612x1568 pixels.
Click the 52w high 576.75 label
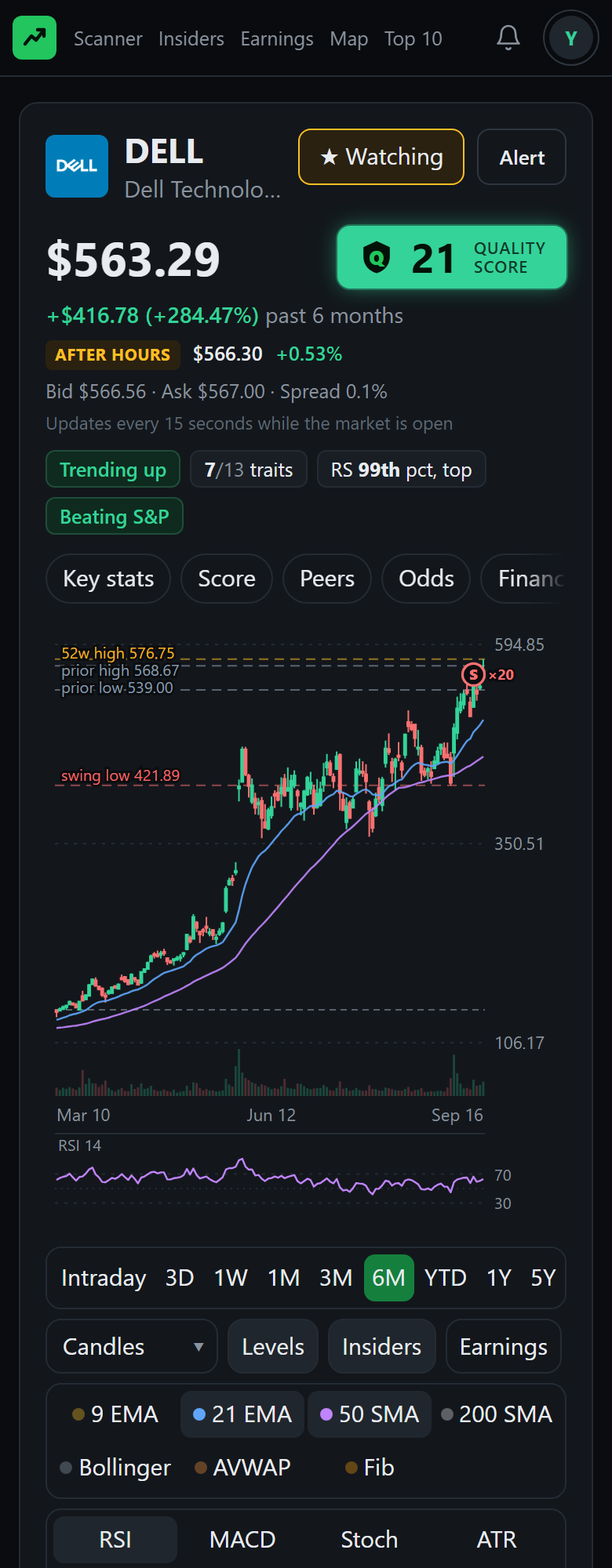pos(118,653)
